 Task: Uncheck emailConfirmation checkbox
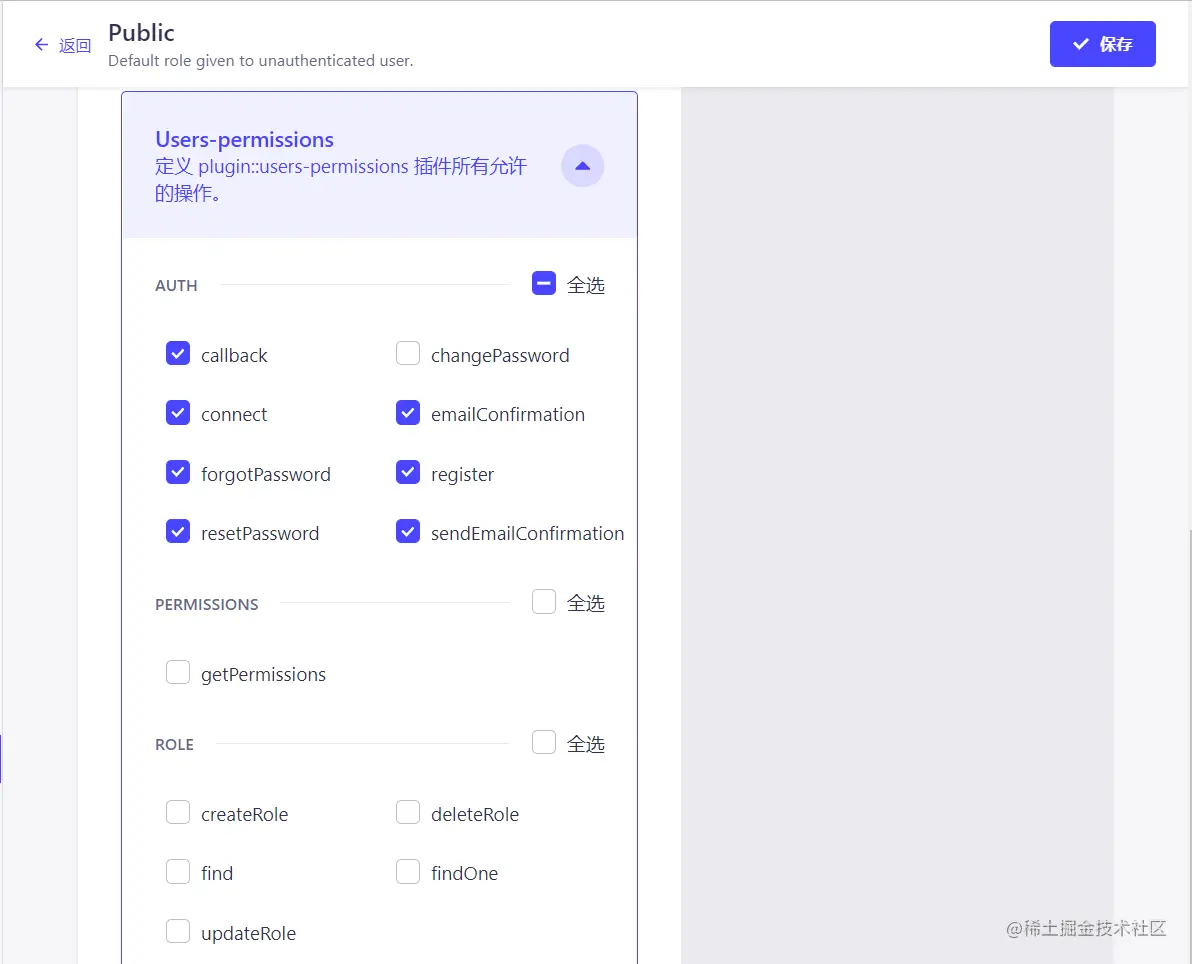(408, 413)
